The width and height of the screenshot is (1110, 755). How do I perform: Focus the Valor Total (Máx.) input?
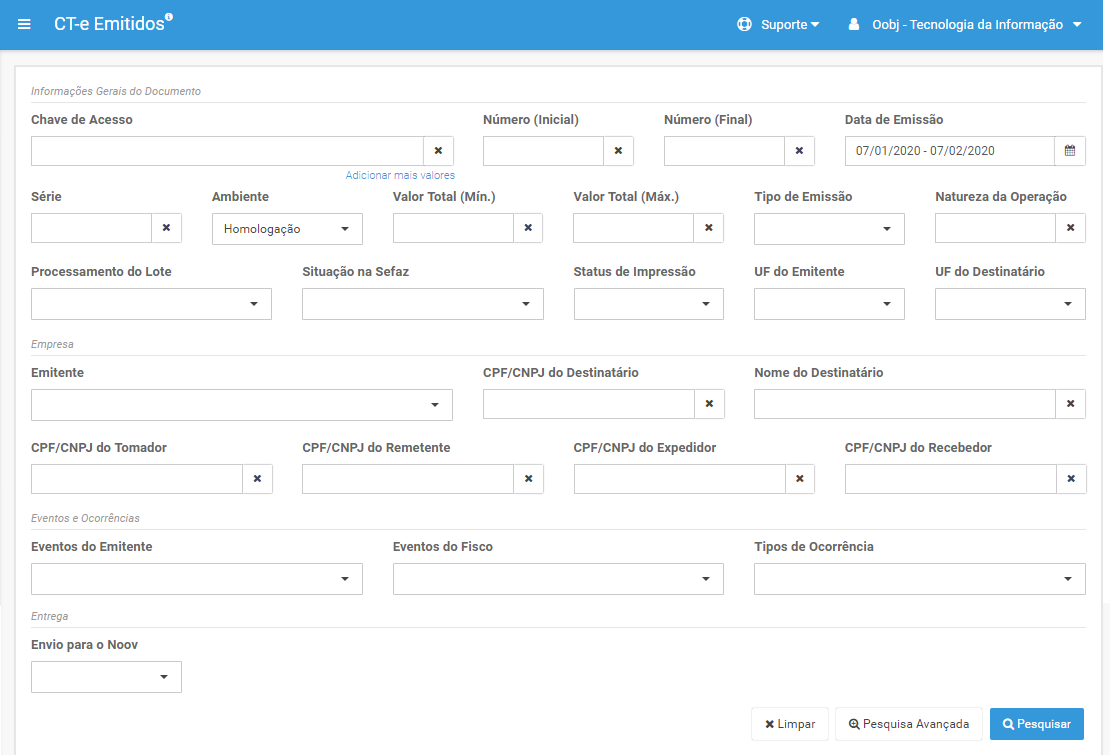coord(634,228)
